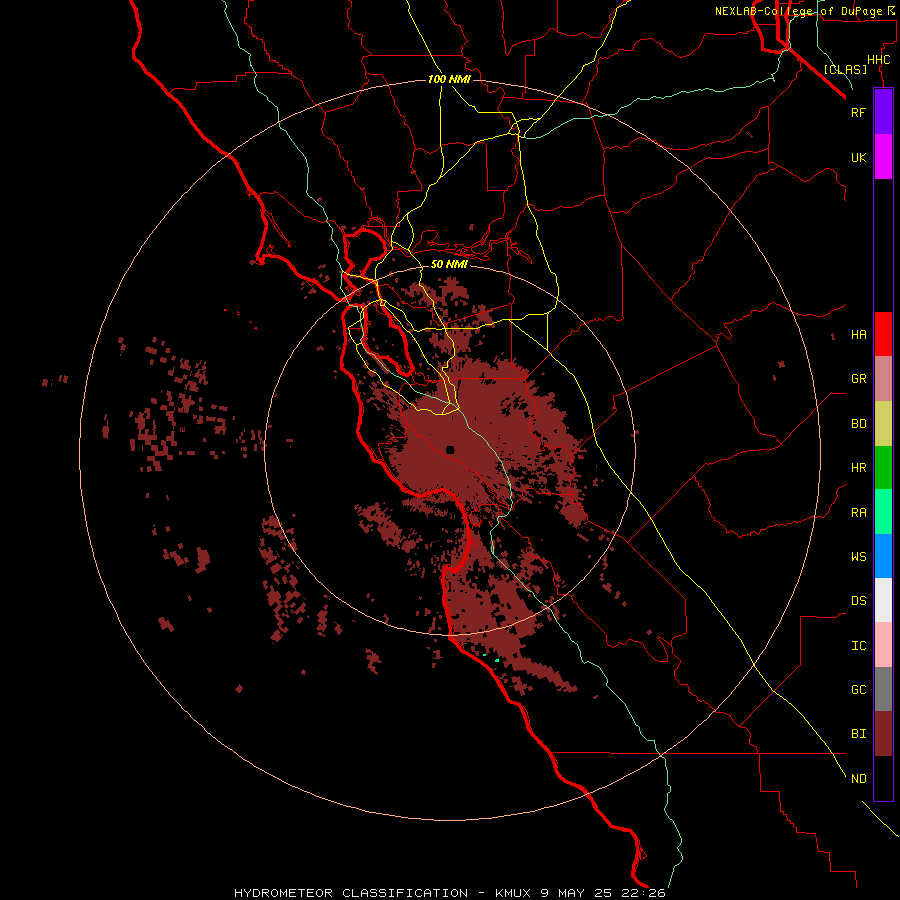
Task: Click the dark red BI swatch
Action: click(883, 734)
